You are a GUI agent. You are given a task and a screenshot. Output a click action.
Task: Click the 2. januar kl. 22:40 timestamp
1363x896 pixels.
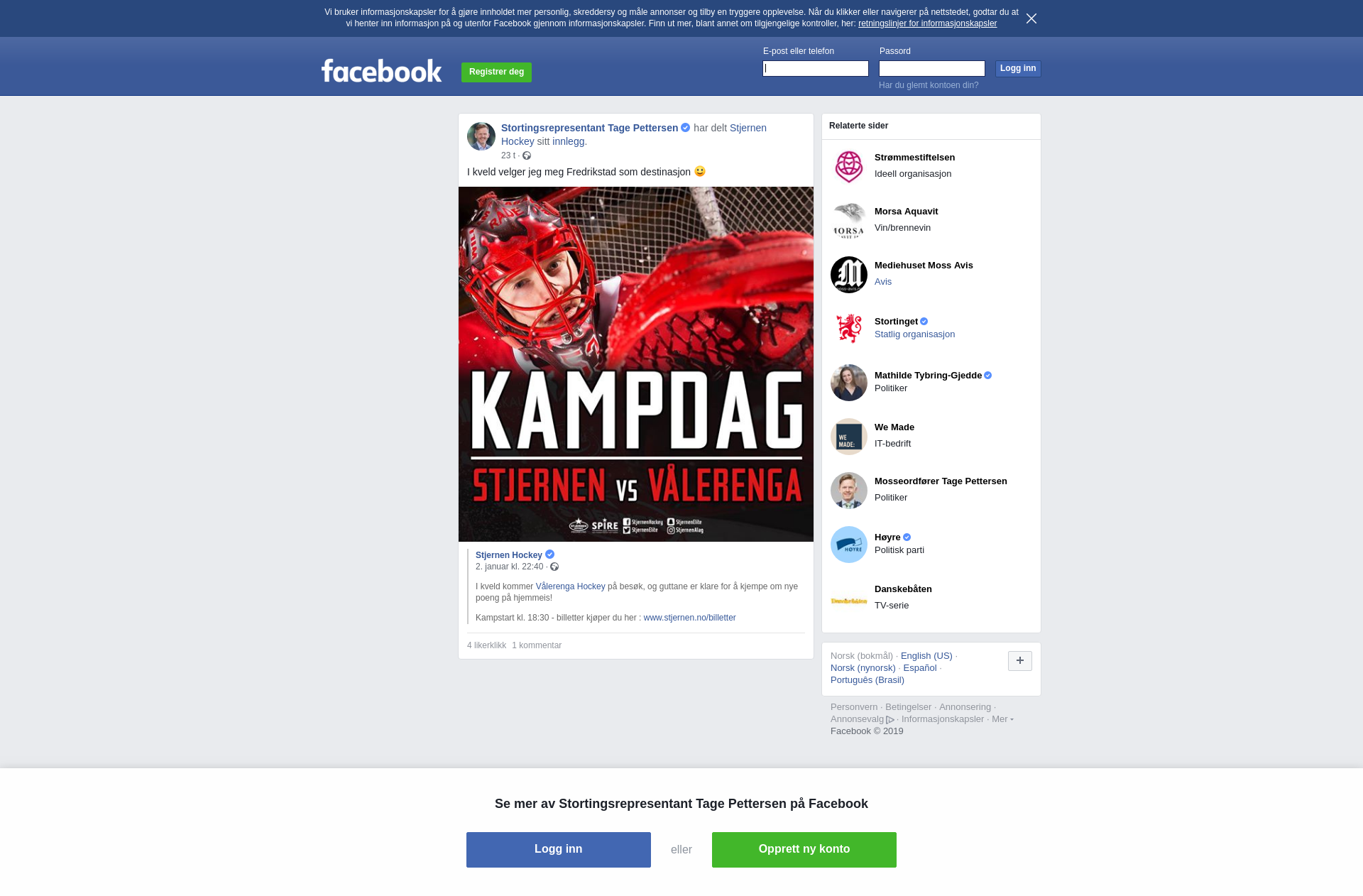[509, 567]
